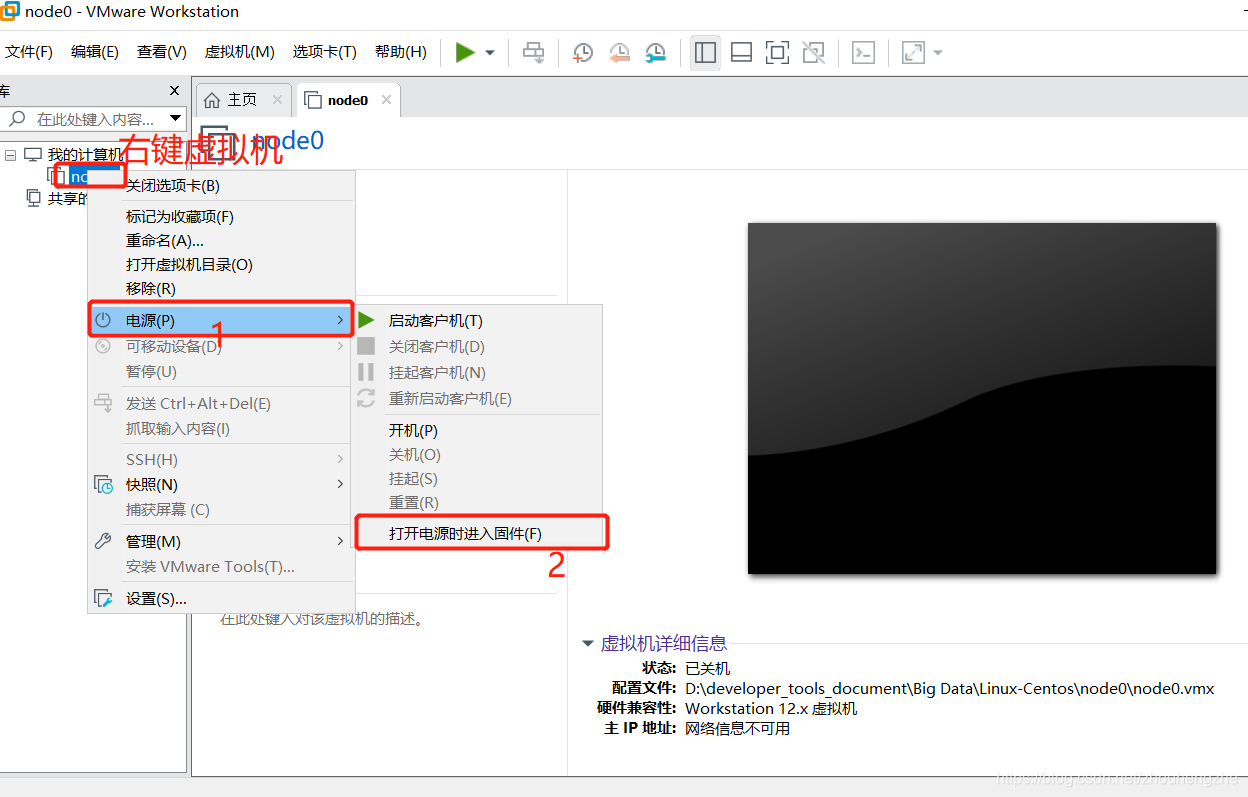Choose 设置(S)... from context menu
The height and width of the screenshot is (797, 1248).
point(221,598)
